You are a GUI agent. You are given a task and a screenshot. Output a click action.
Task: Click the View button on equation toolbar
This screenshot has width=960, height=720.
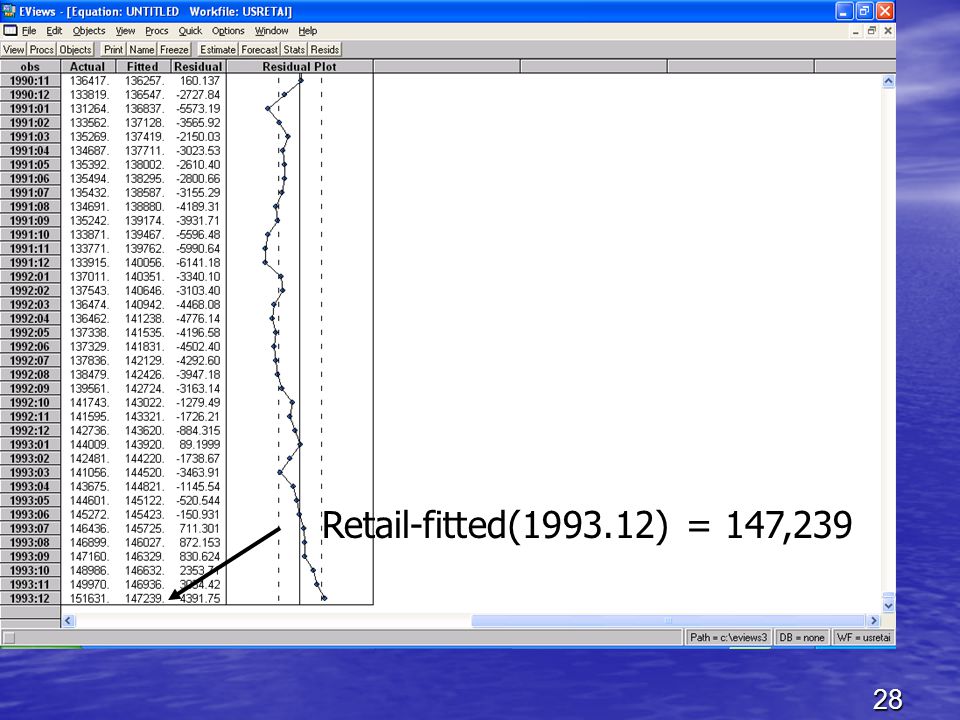coord(13,50)
